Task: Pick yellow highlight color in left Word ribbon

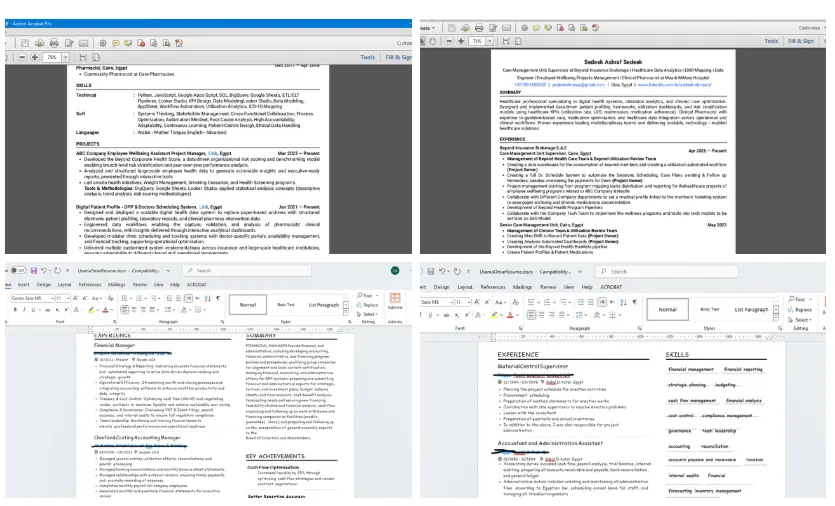Action: (91, 310)
